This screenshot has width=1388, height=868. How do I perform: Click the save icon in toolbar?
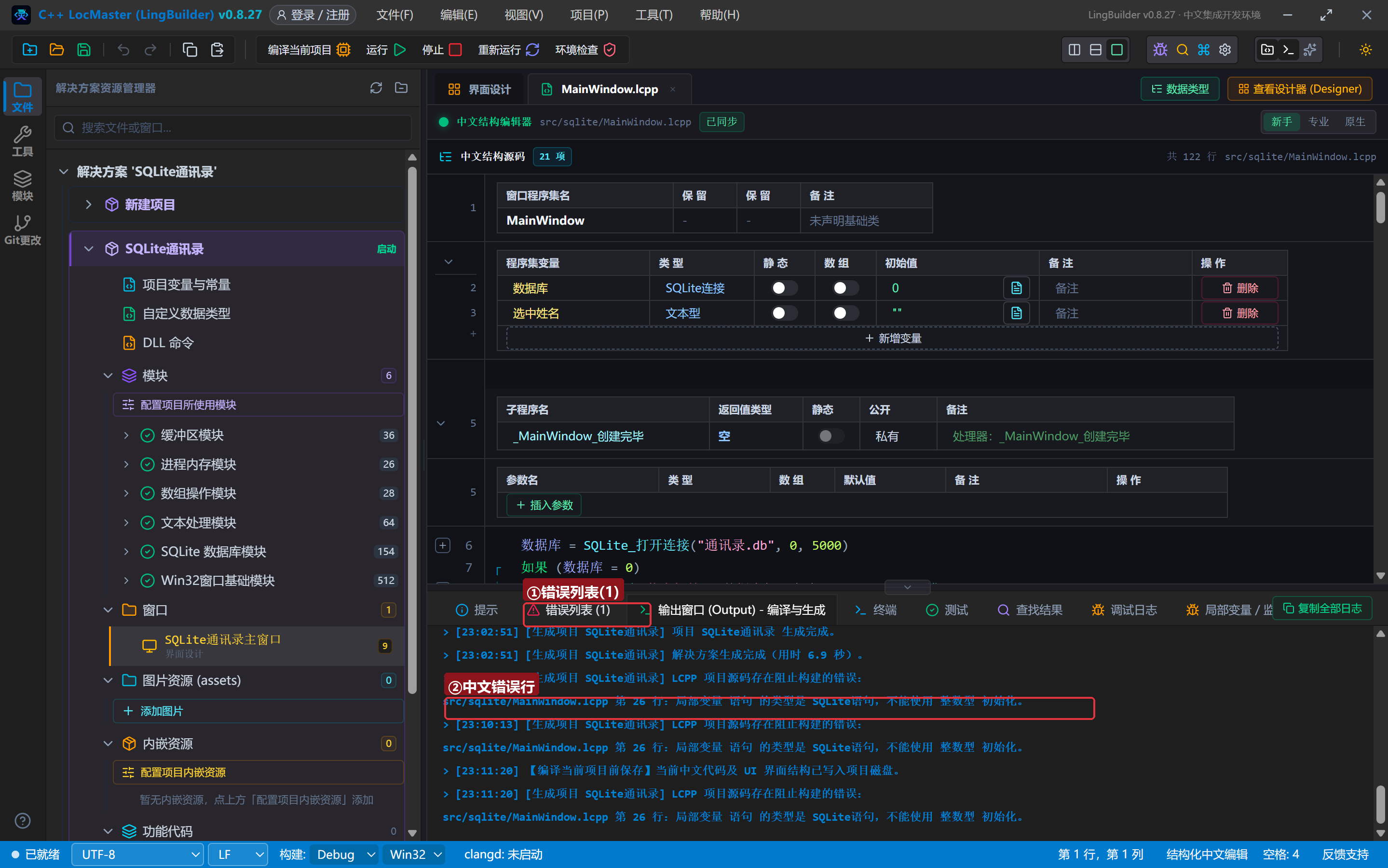pos(84,50)
